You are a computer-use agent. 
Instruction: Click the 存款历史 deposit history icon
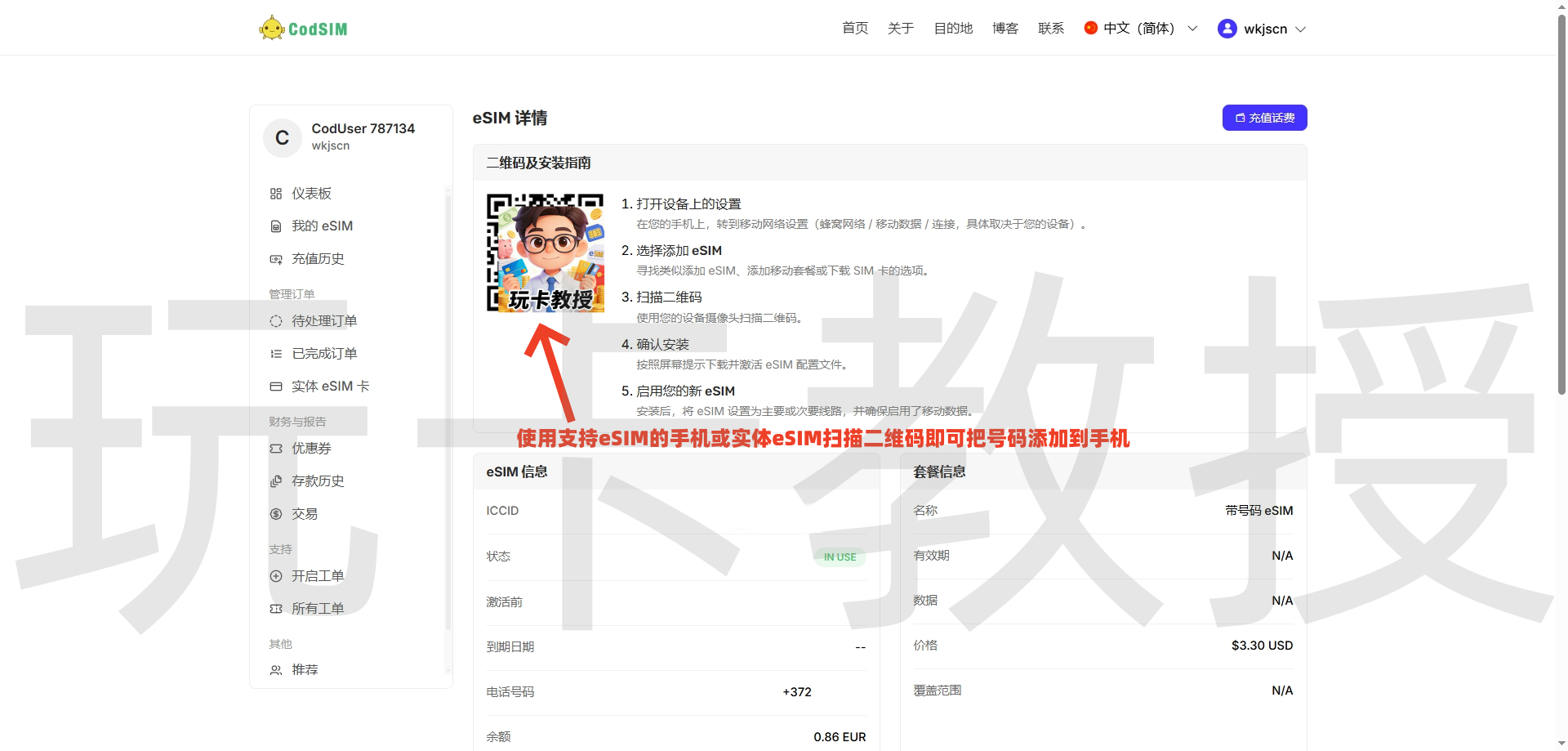pos(276,481)
